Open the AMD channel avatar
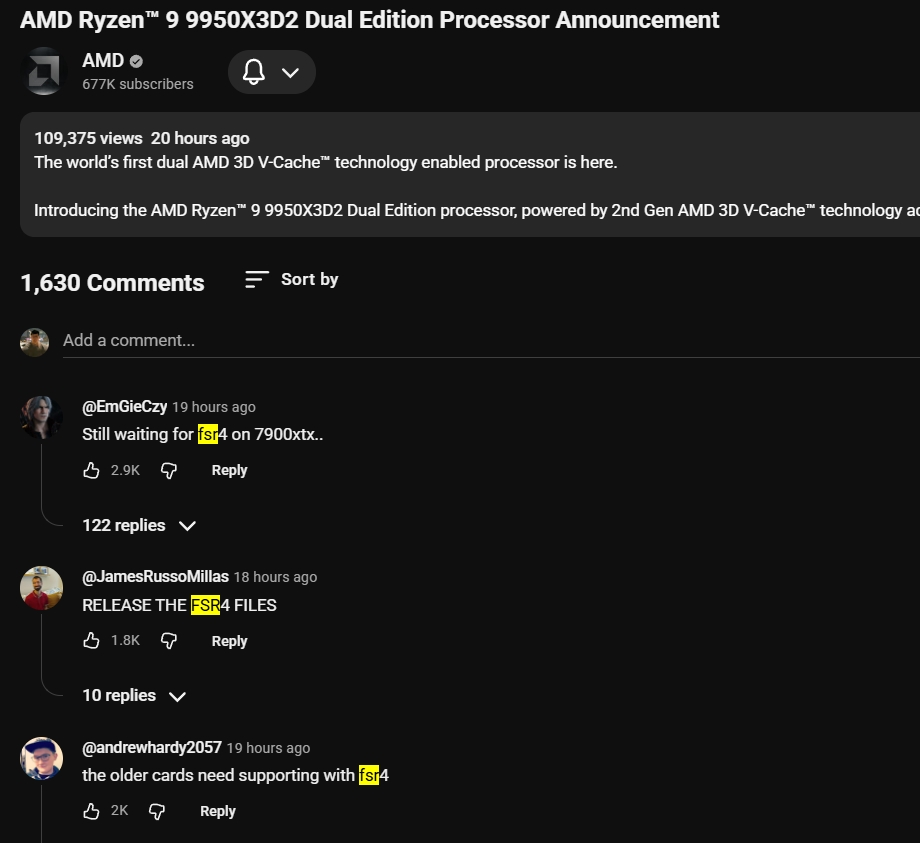 43,72
